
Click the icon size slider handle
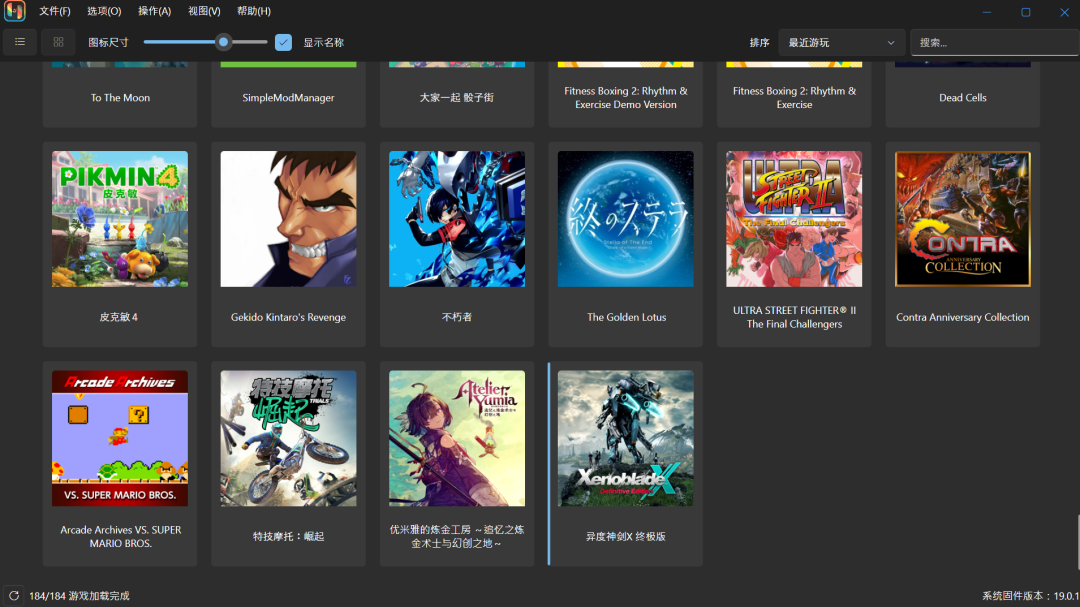tap(224, 42)
